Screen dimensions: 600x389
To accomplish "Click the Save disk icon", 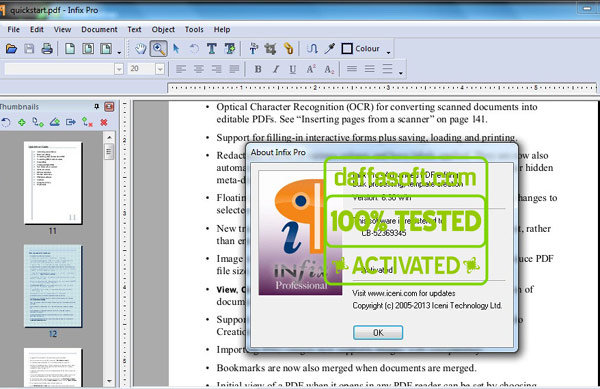I will pyautogui.click(x=29, y=49).
